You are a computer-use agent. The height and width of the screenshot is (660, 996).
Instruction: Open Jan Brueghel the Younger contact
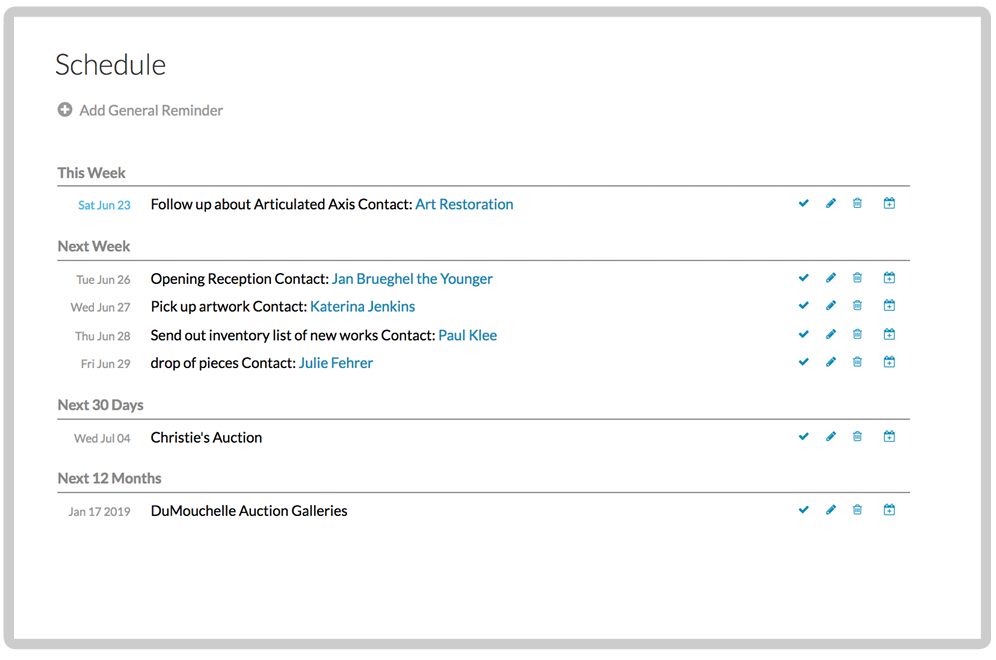pos(411,278)
